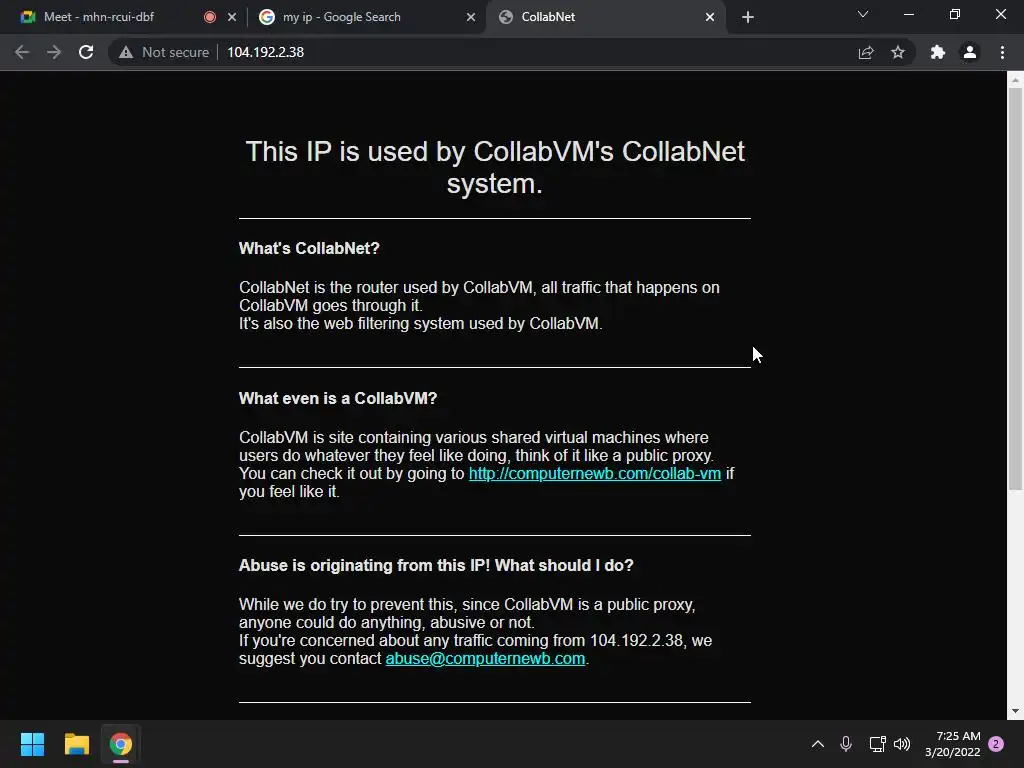Email abuse@computernewb.com link
1024x768 pixels.
click(x=485, y=658)
